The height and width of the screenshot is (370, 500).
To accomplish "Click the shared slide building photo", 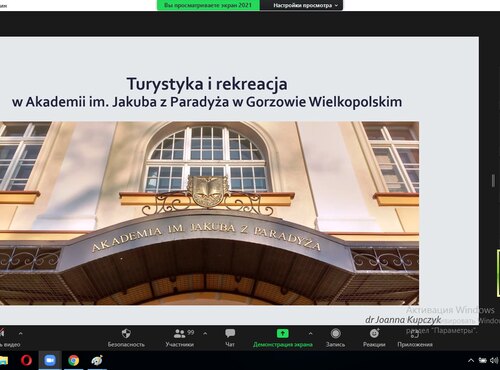I will [x=209, y=213].
